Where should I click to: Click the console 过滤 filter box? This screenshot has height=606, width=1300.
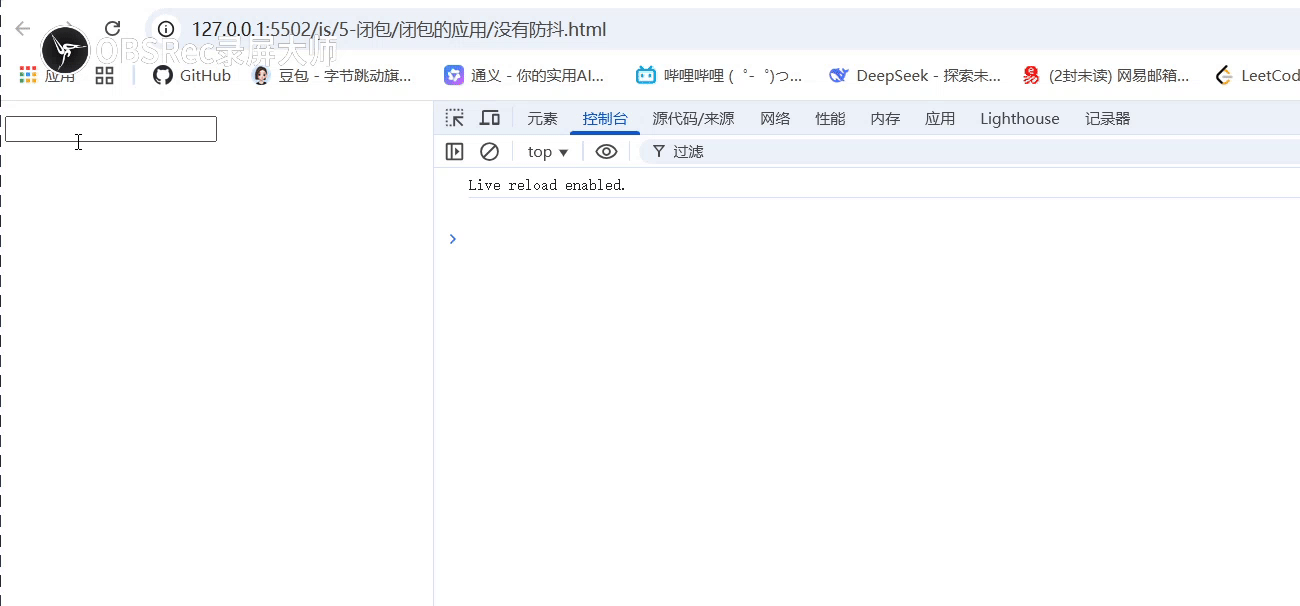point(692,151)
